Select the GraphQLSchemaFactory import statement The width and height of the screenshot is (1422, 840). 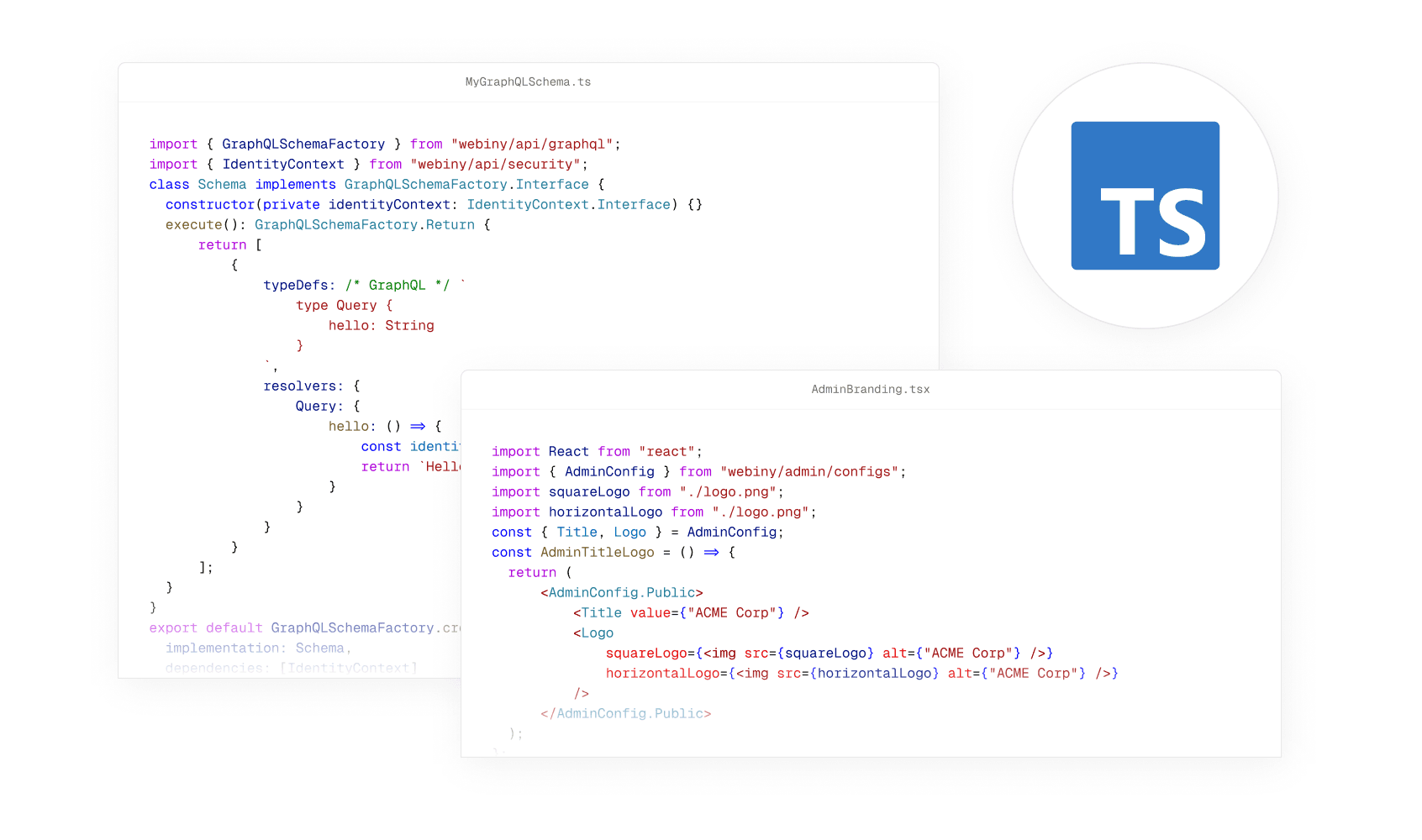[383, 144]
